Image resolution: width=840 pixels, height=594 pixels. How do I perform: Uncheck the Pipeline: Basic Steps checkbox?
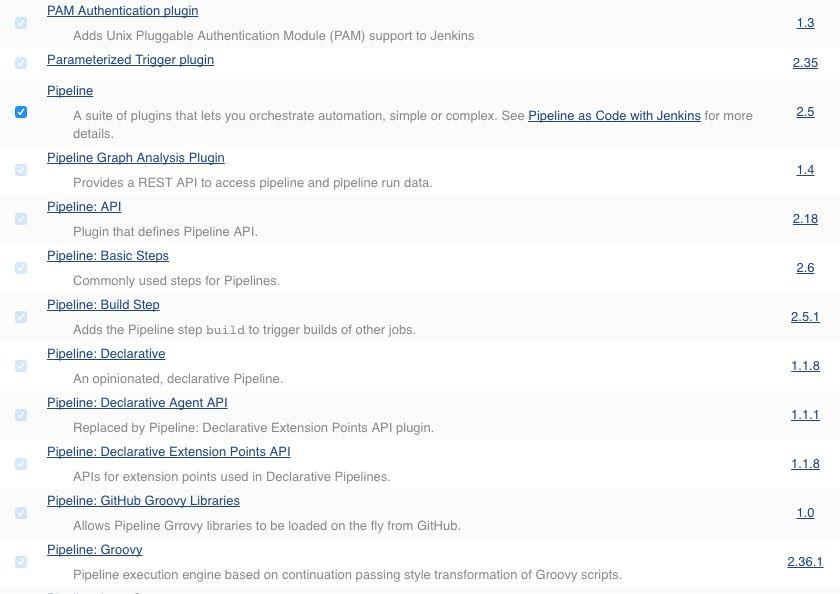[21, 267]
